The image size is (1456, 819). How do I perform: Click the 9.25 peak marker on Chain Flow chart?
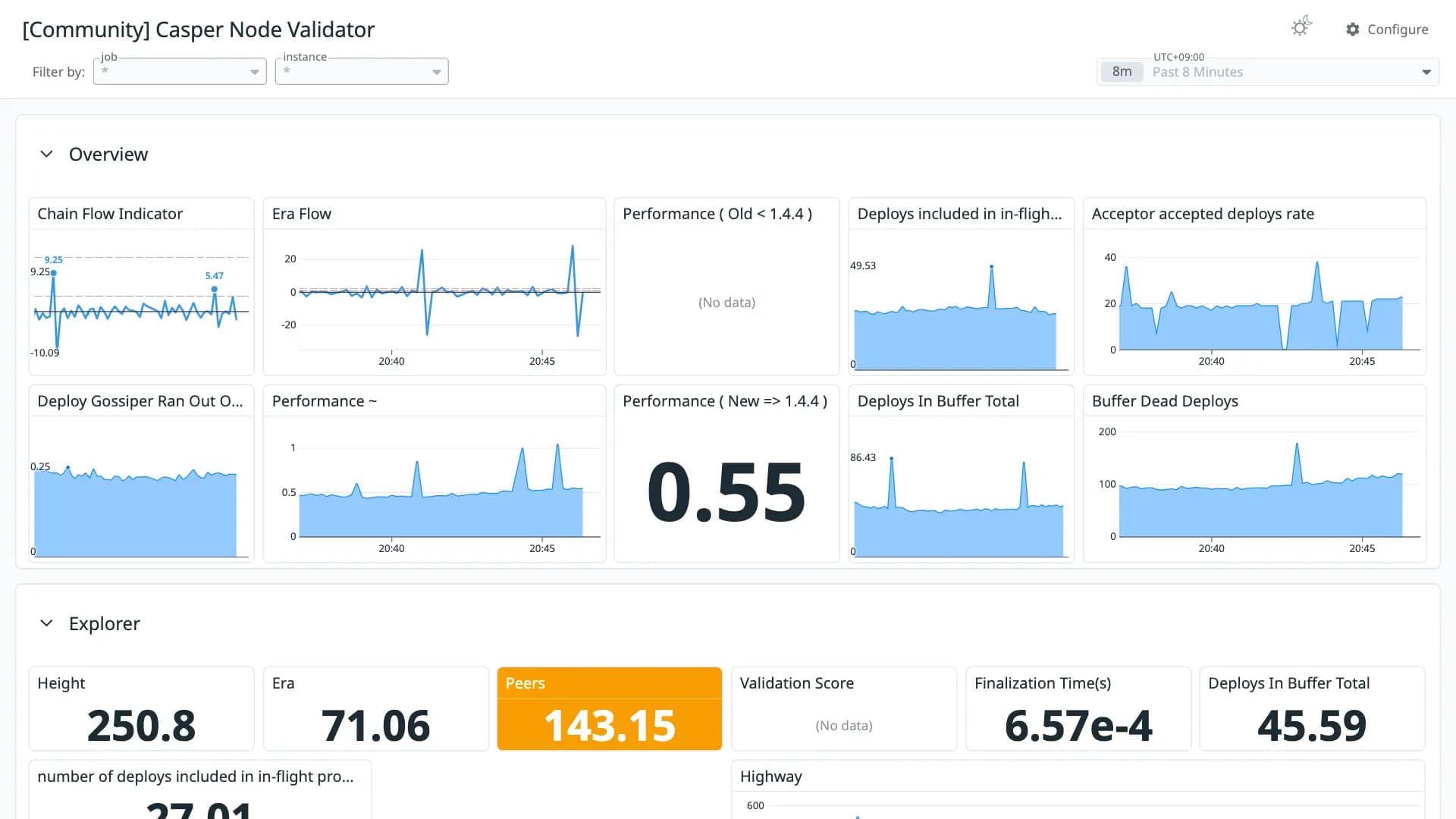[53, 272]
